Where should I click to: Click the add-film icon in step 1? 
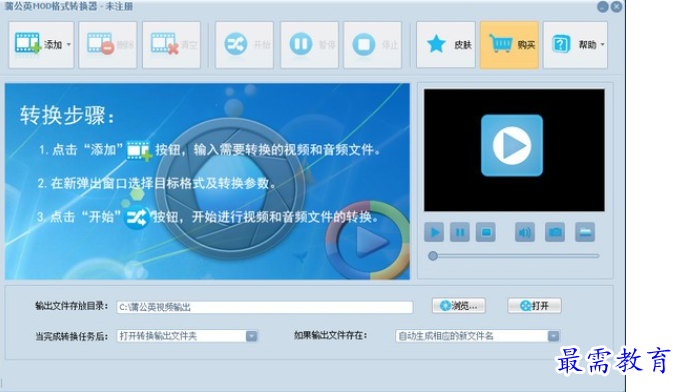click(139, 150)
